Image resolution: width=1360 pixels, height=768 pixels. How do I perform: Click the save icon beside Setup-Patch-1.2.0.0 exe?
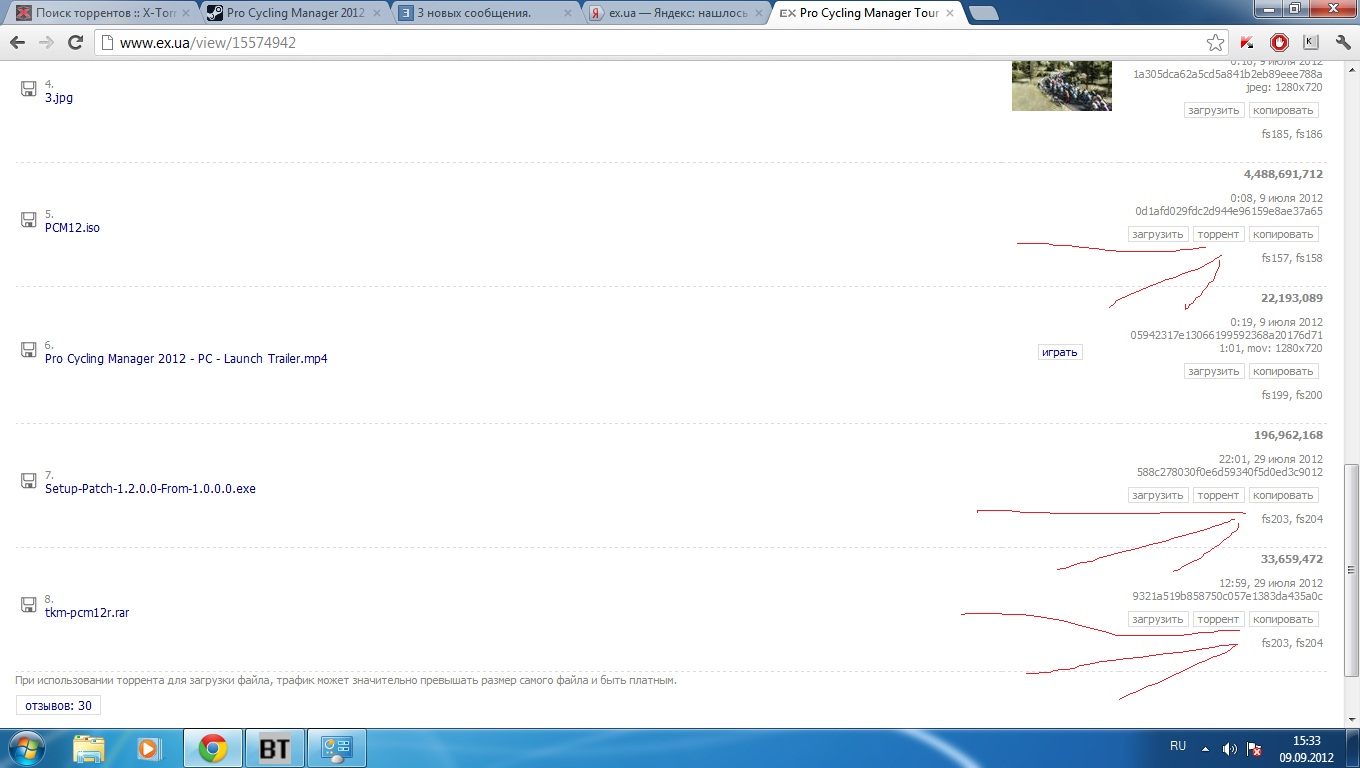click(x=29, y=480)
